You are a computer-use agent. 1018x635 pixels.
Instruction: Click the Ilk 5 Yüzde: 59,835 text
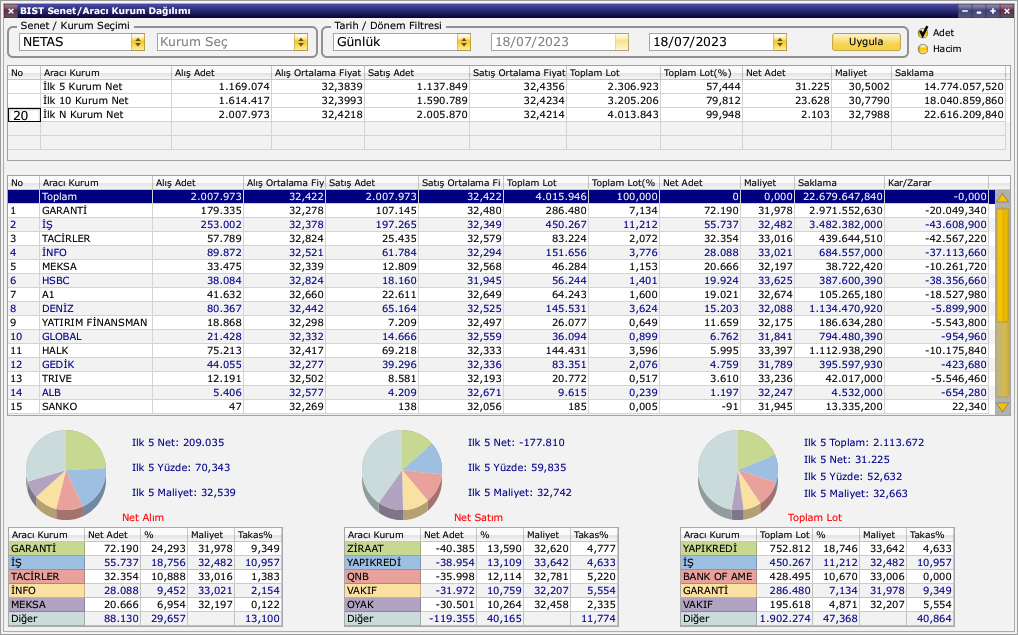pyautogui.click(x=517, y=467)
